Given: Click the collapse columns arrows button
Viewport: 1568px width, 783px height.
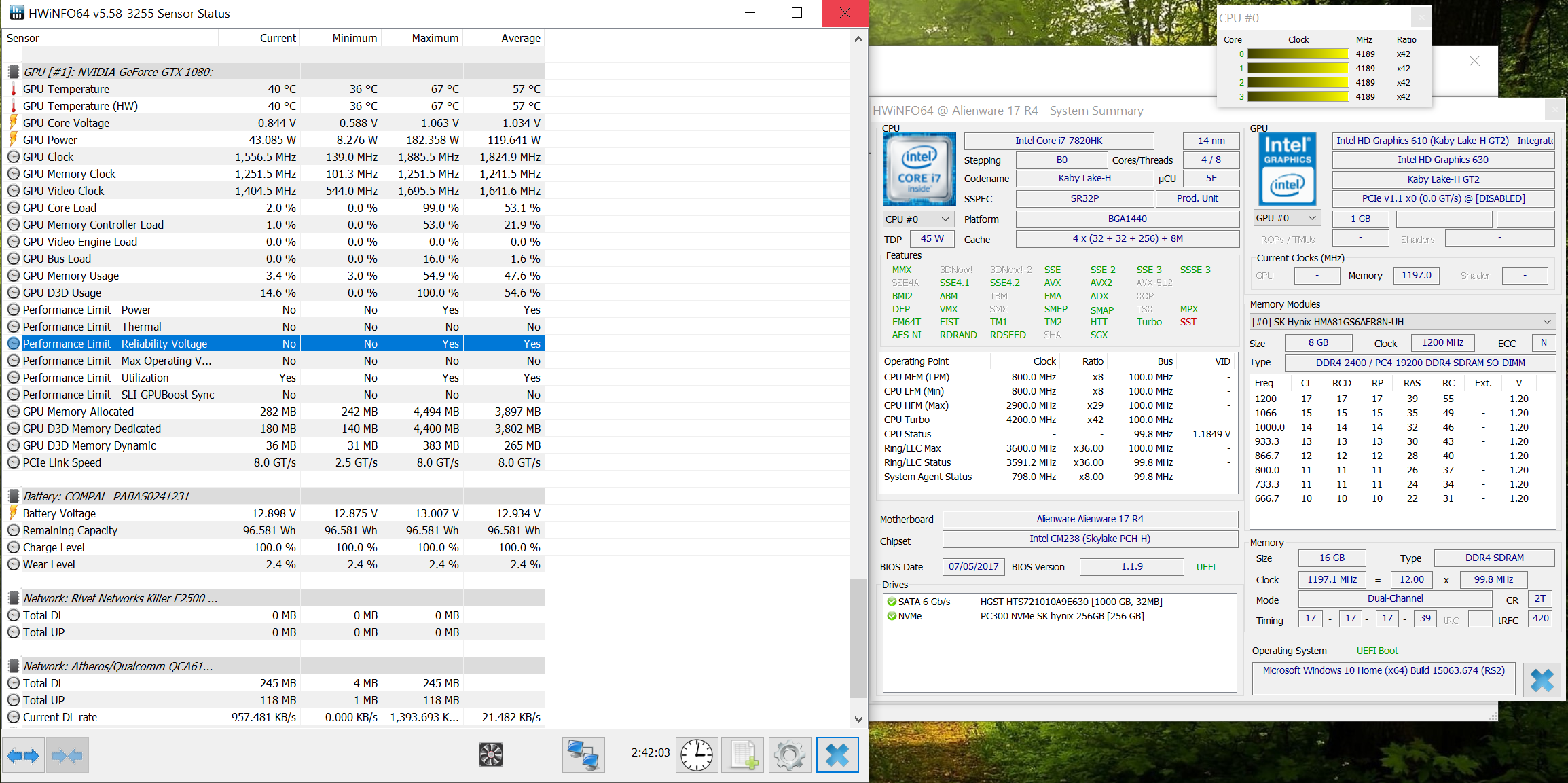Looking at the screenshot, I should coord(67,755).
